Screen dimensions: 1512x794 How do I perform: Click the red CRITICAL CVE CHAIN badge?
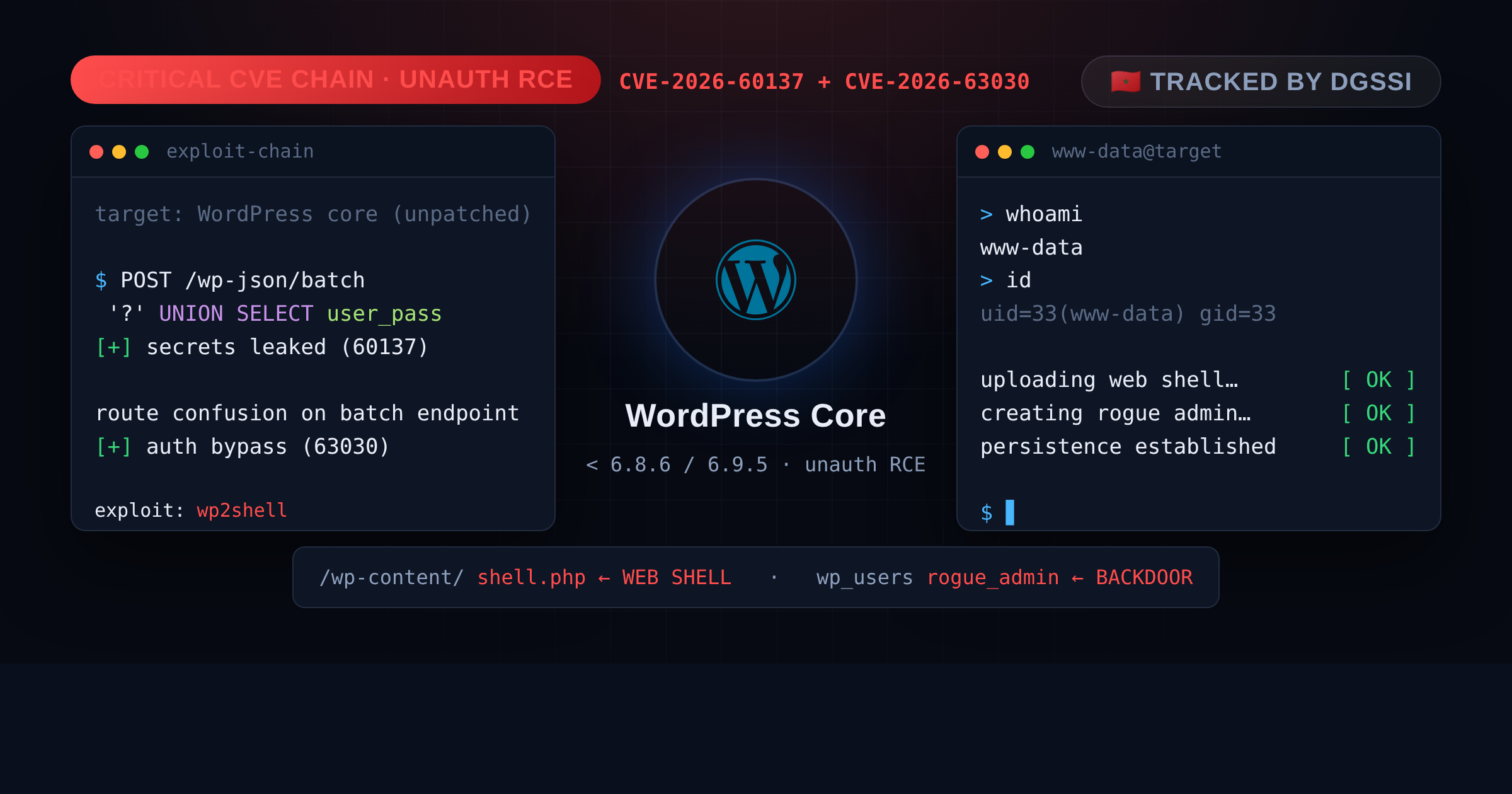click(x=335, y=80)
